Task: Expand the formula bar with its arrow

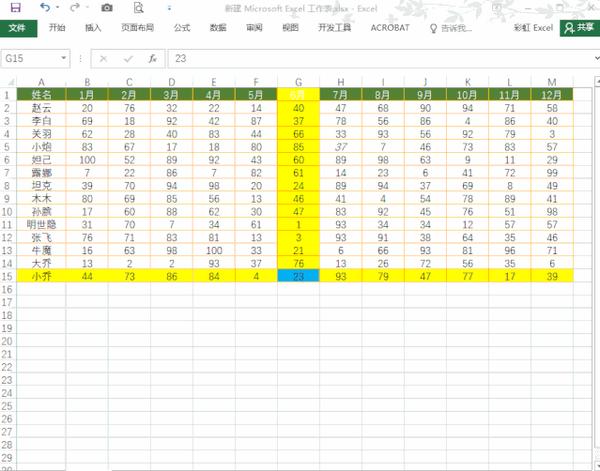Action: pos(596,58)
